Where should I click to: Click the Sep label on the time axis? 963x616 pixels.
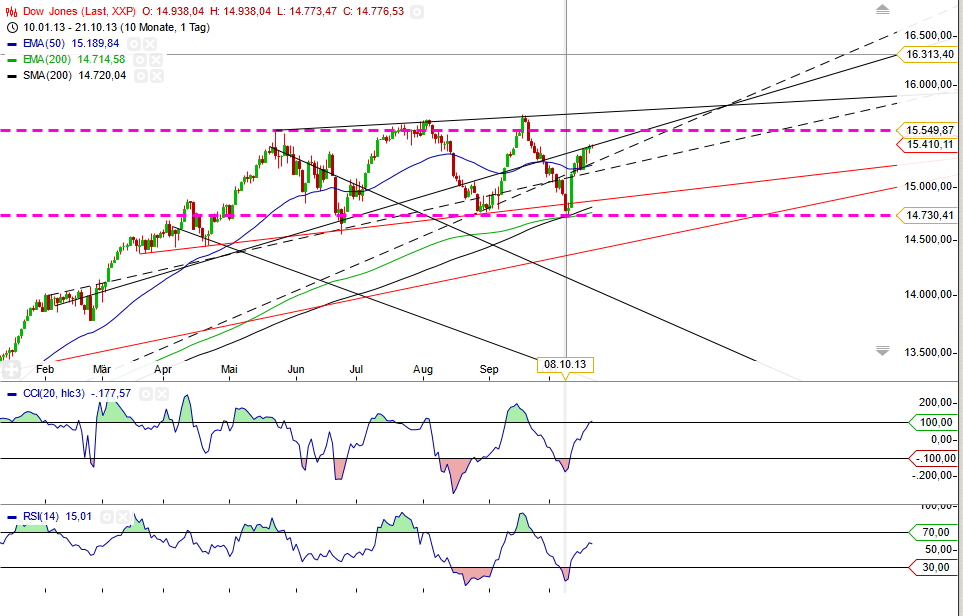[x=487, y=369]
